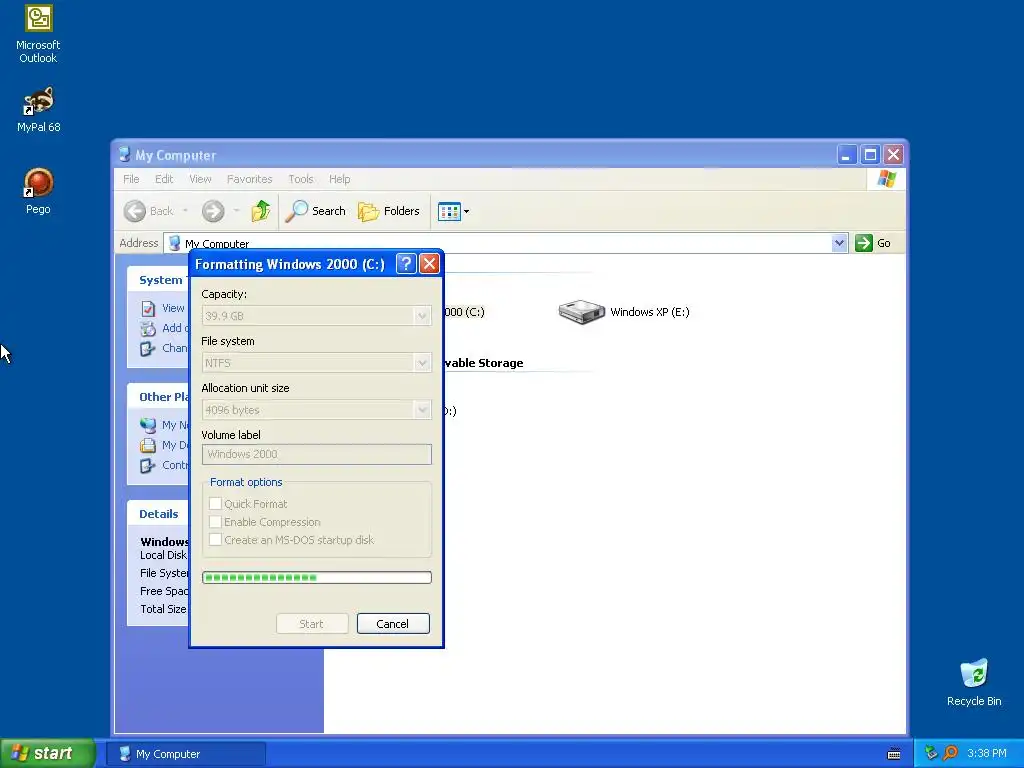Click the orange magnifier tray icon
The image size is (1024, 768).
950,753
